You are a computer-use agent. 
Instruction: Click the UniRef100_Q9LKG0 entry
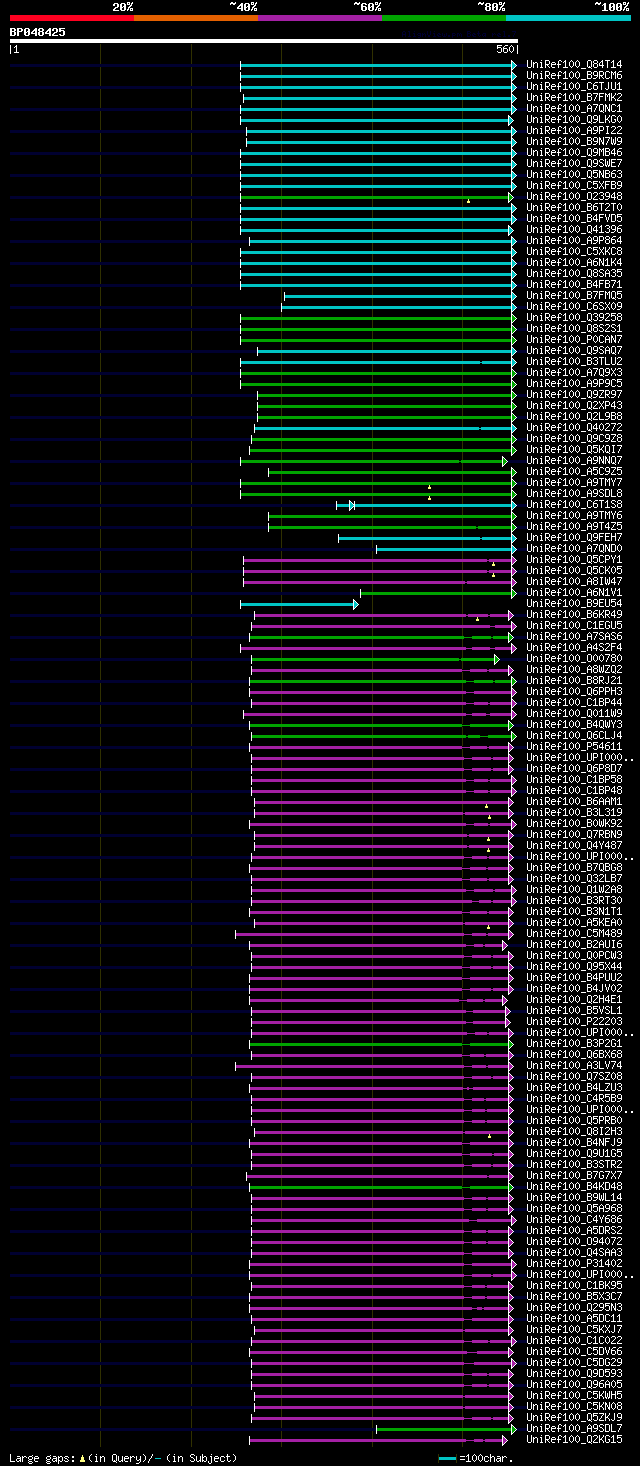(x=574, y=119)
